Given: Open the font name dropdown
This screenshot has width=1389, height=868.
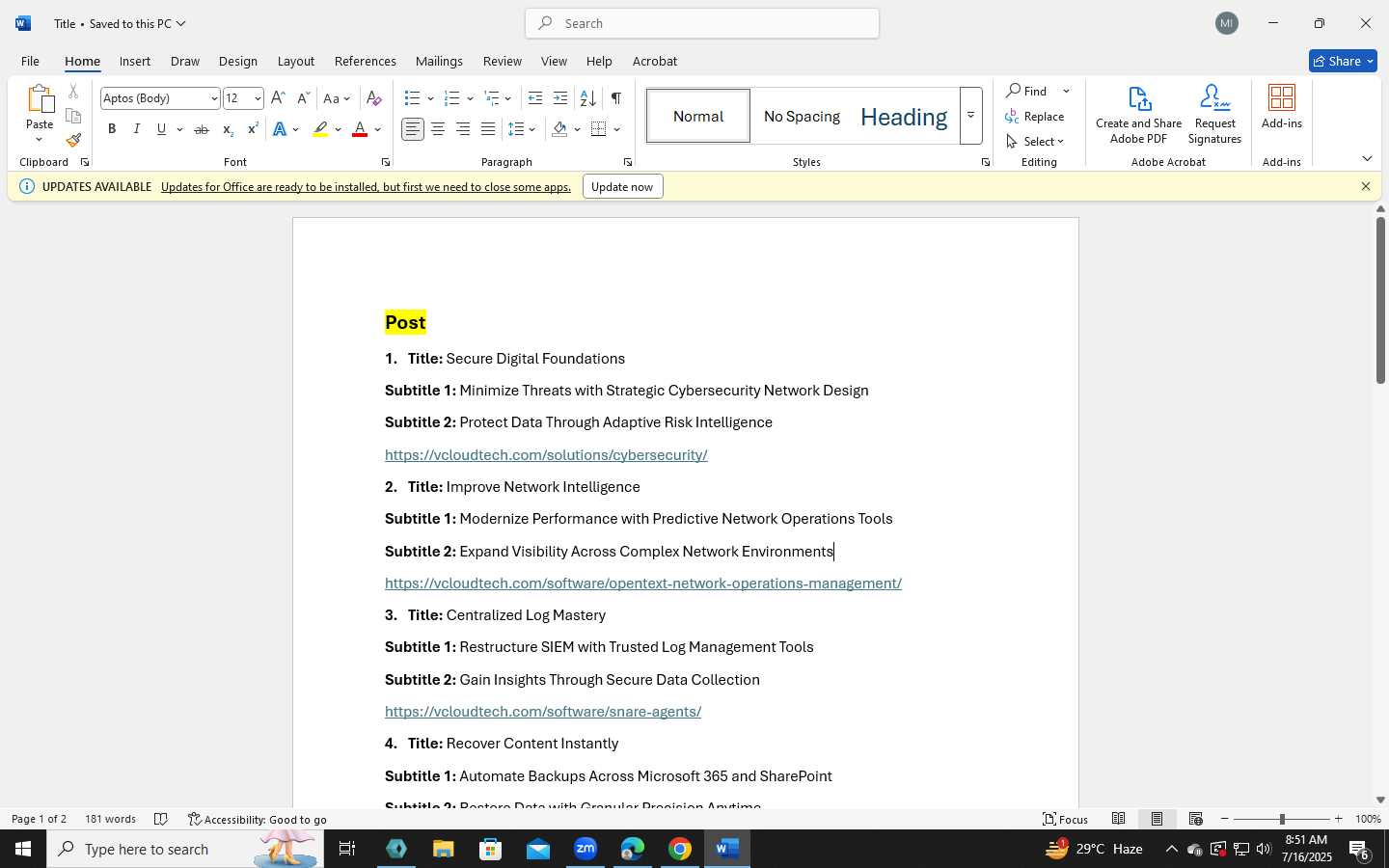Looking at the screenshot, I should [214, 98].
